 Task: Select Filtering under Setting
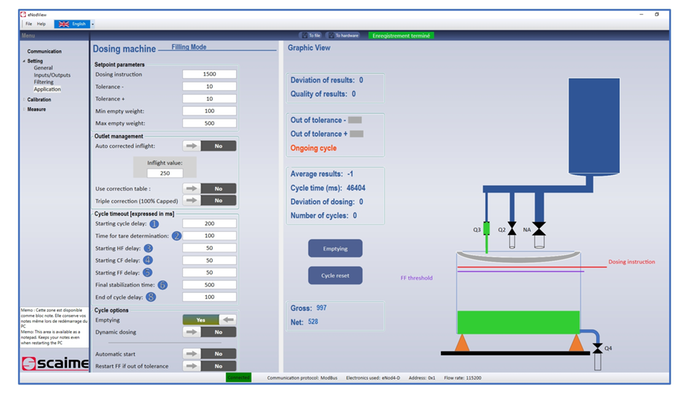[43, 82]
